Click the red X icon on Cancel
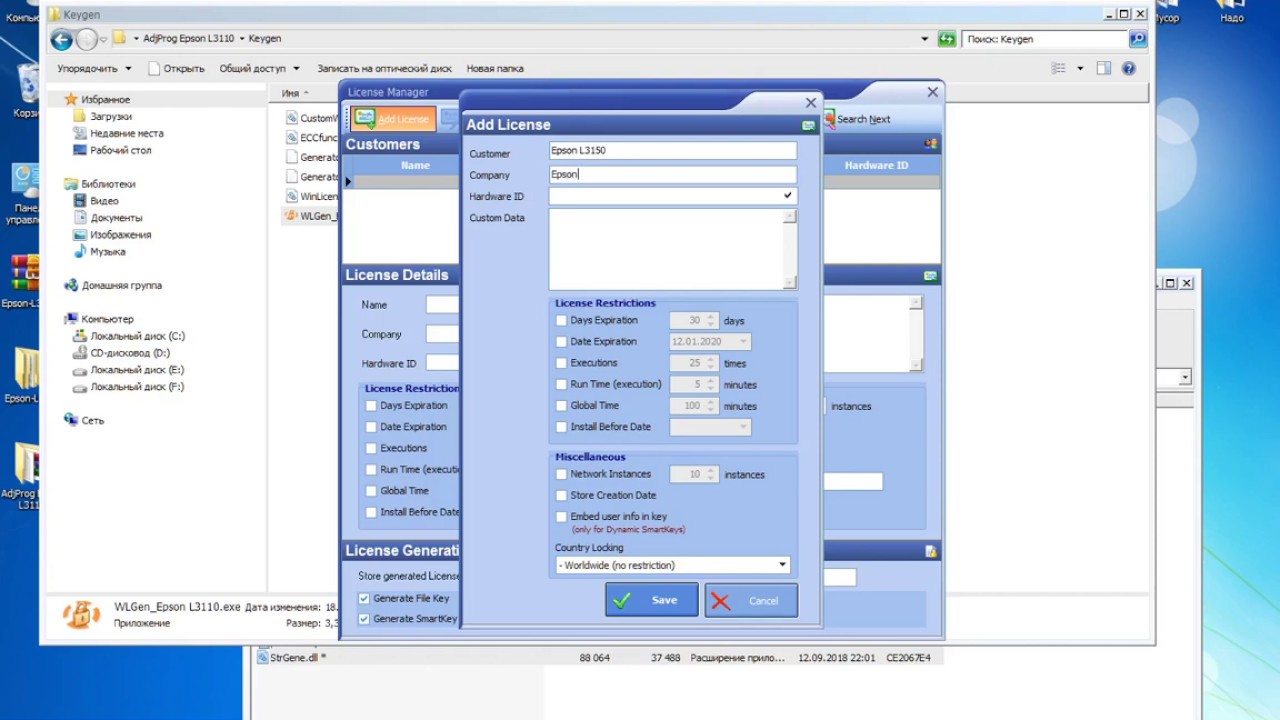Screen dimensions: 1280x720 [x=720, y=601]
